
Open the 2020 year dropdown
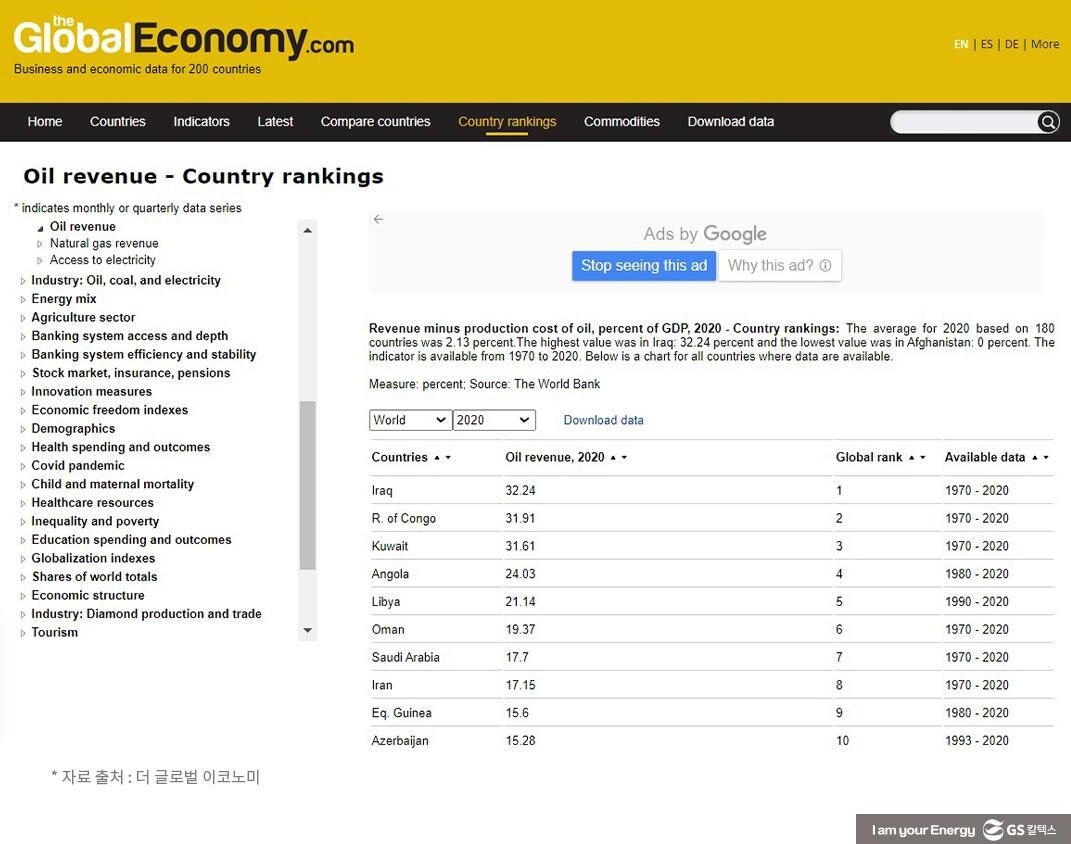(x=494, y=420)
